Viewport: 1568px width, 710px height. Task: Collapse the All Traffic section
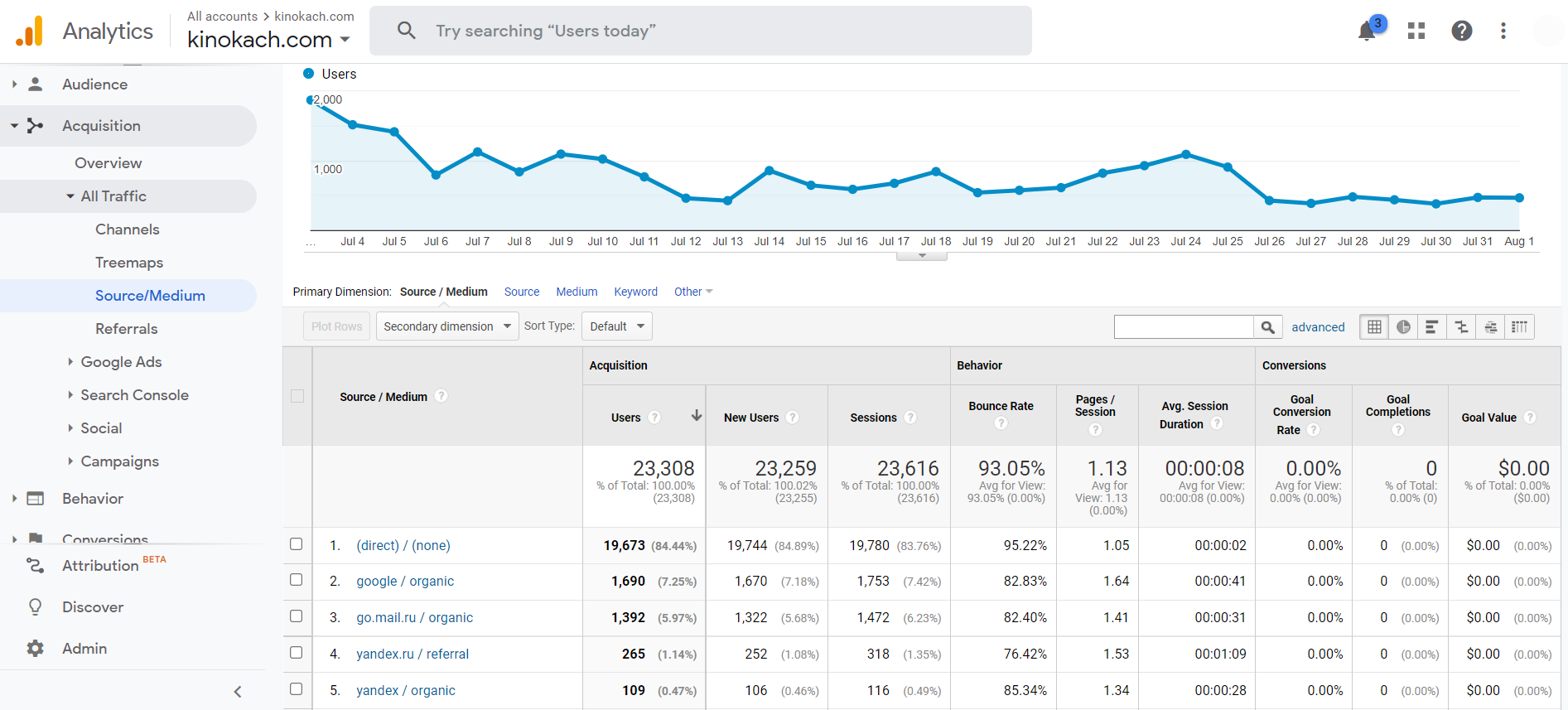coord(70,196)
